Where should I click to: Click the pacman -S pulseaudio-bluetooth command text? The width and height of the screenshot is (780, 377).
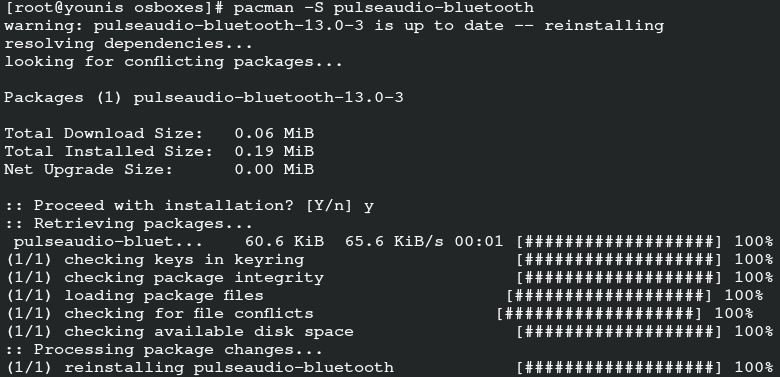384,8
